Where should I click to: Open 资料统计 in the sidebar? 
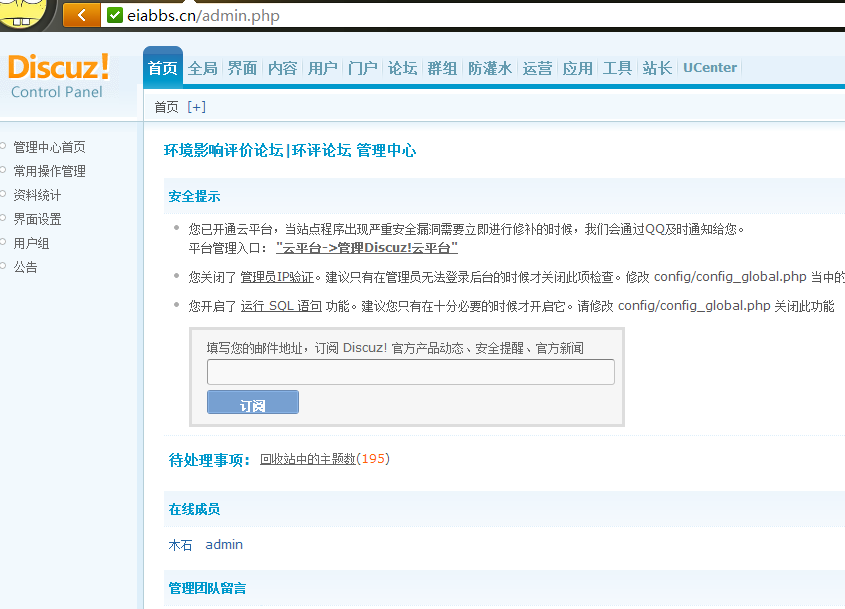[37, 195]
